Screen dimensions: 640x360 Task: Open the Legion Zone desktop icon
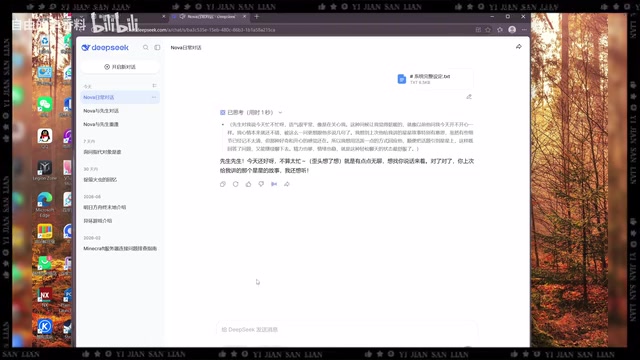[x=45, y=170]
